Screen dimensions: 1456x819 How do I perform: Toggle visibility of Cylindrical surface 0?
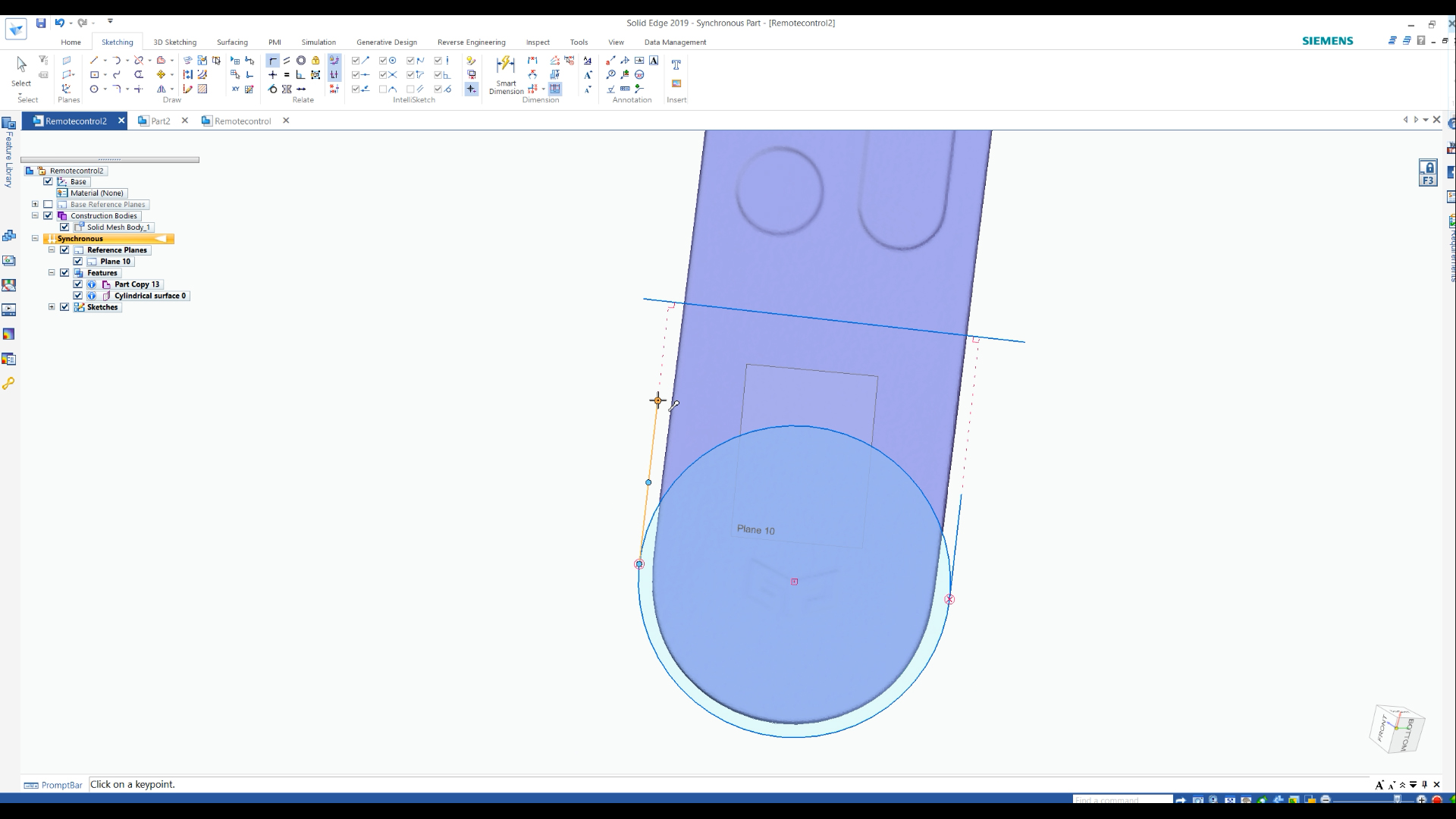(x=78, y=295)
